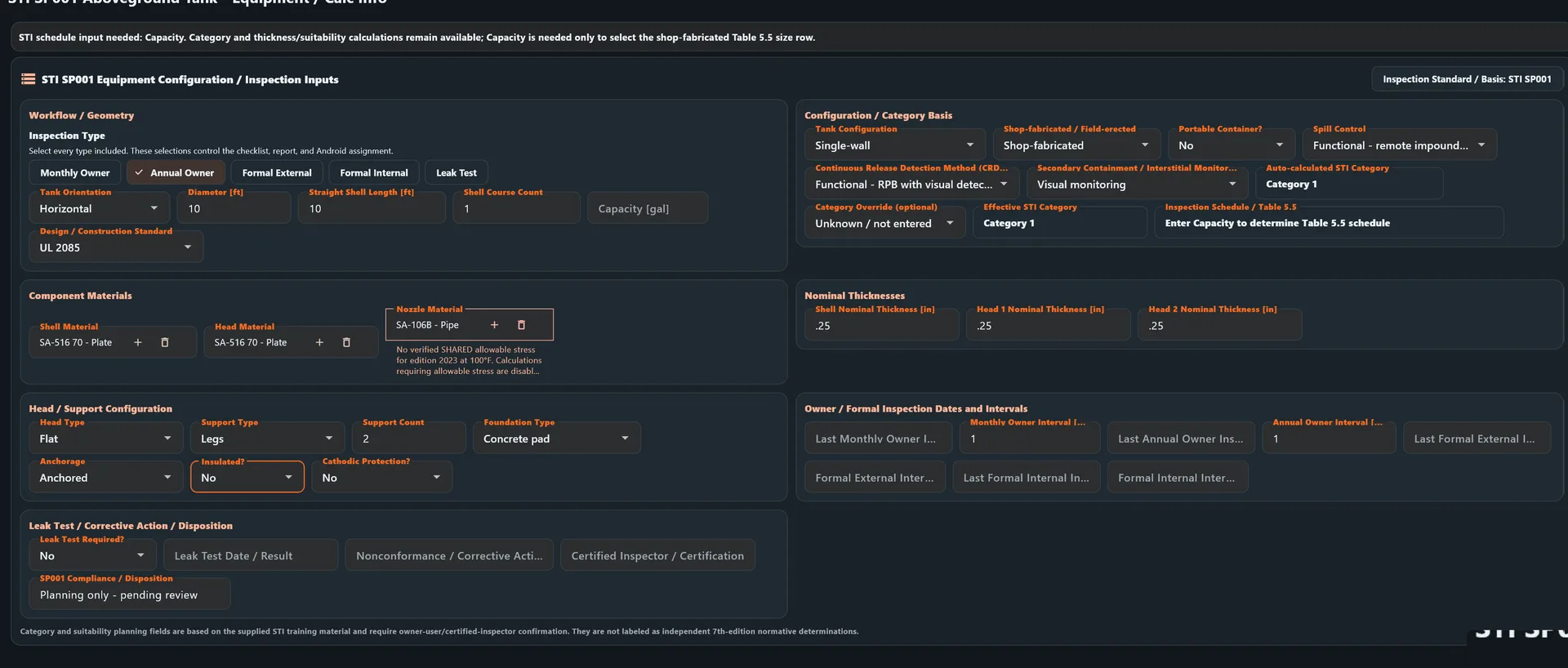Click the Shell Course Count field
The width and height of the screenshot is (1568, 668).
[517, 208]
